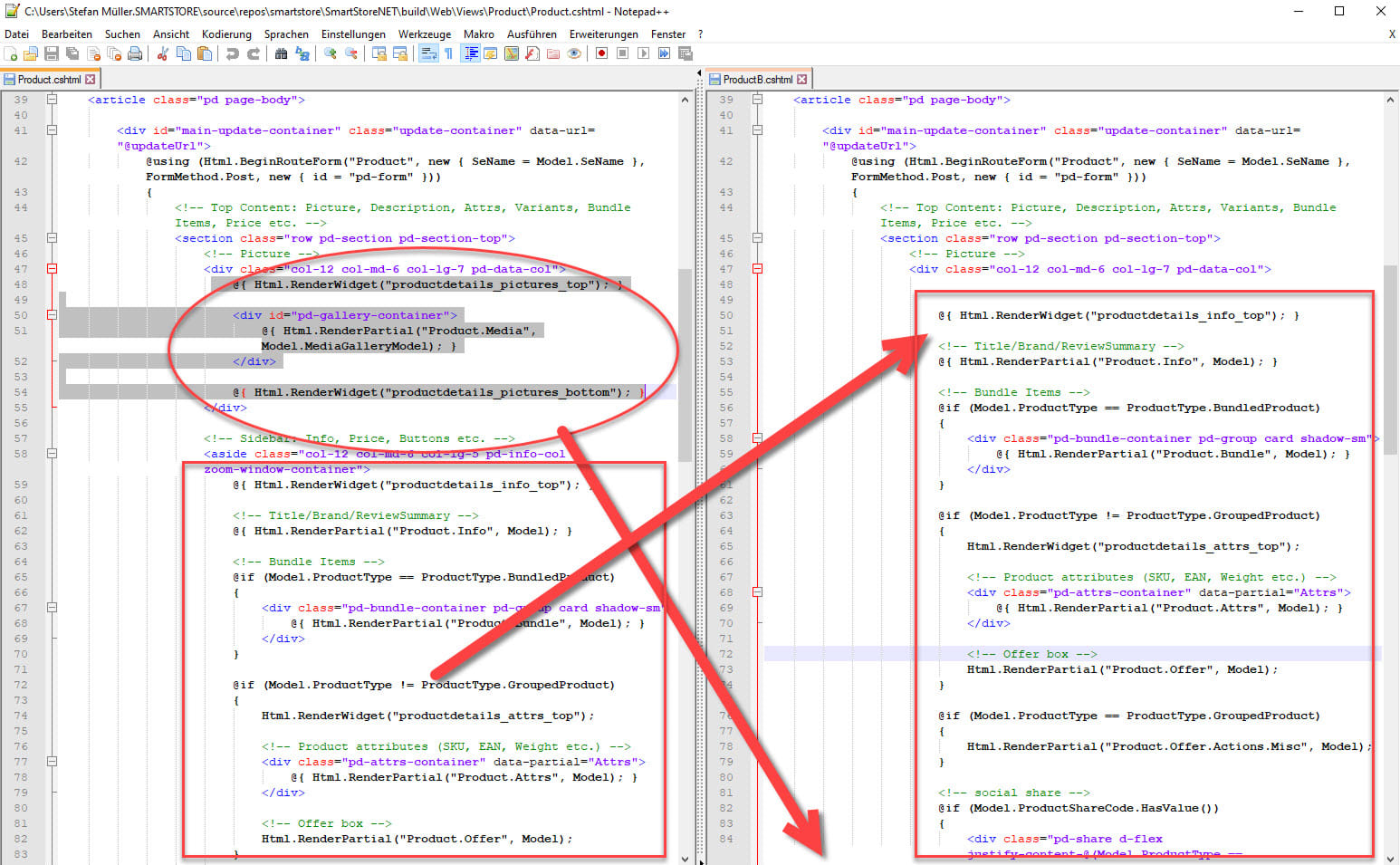1400x865 pixels.
Task: Paste from the clipboard
Action: point(206,53)
